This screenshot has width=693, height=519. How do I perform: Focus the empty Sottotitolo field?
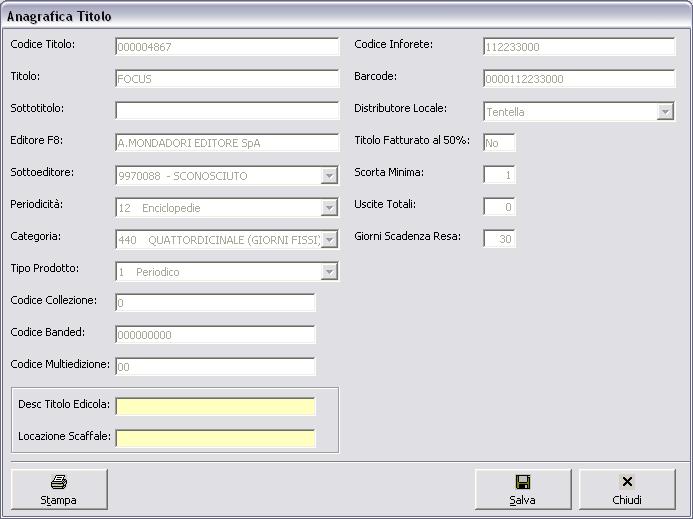[227, 111]
